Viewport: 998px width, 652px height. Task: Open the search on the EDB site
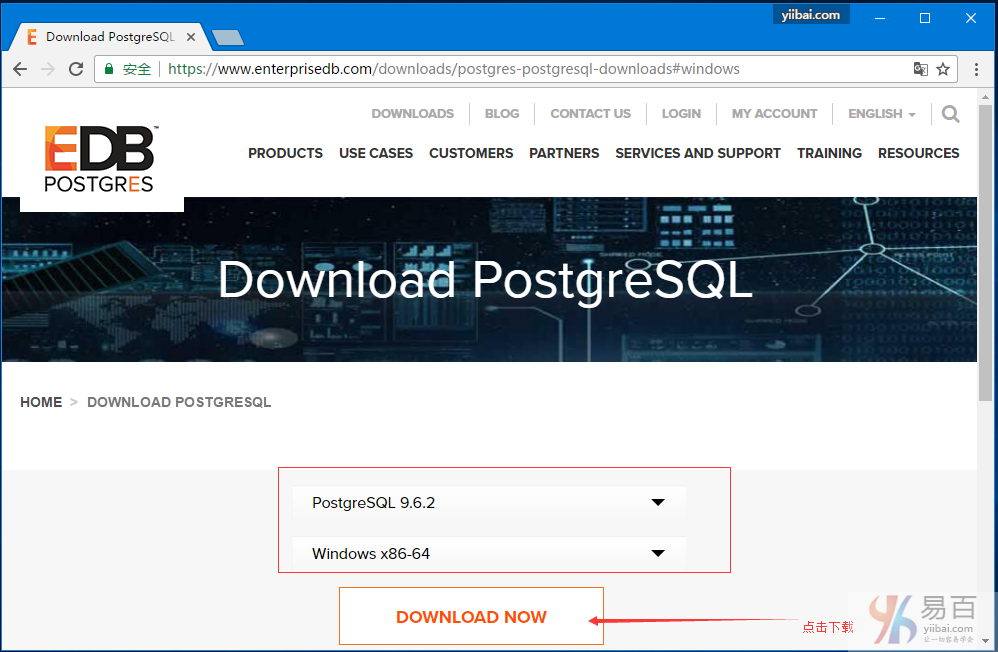(x=949, y=114)
